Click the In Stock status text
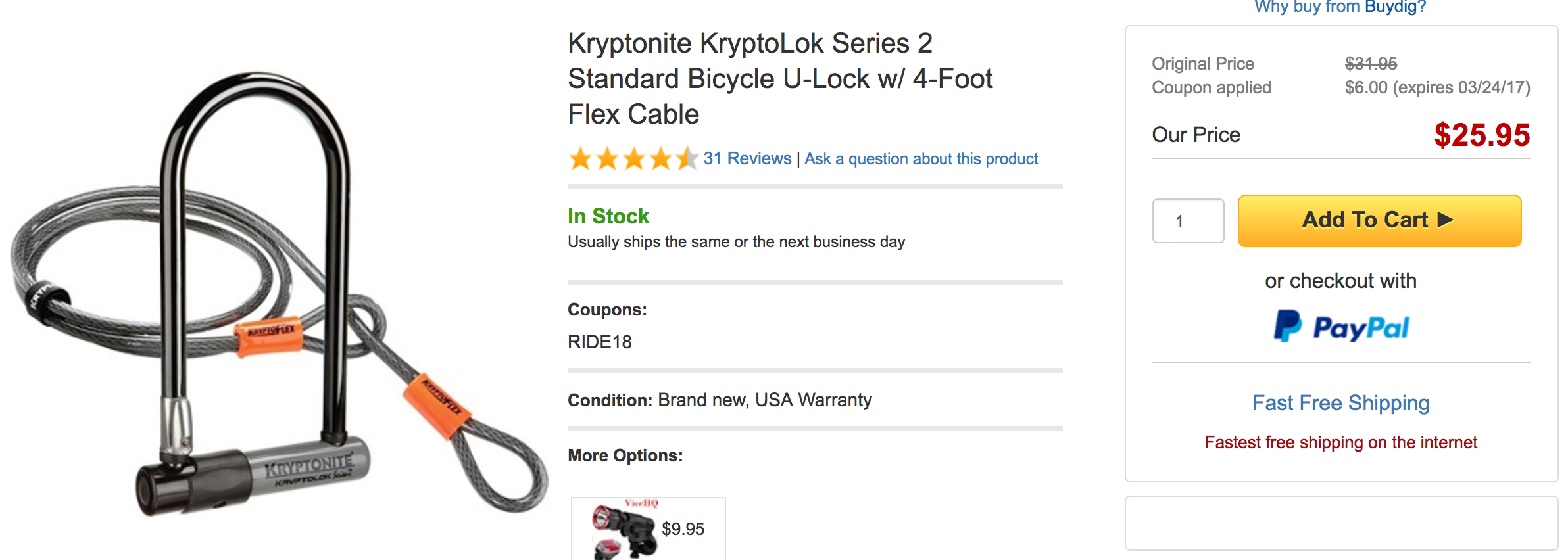The width and height of the screenshot is (1568, 560). click(607, 216)
